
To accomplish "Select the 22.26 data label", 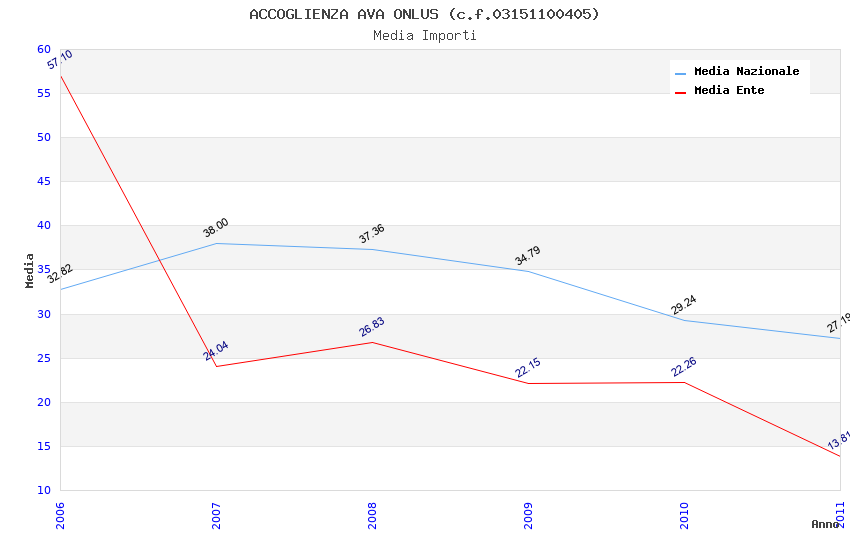I will pos(684,367).
